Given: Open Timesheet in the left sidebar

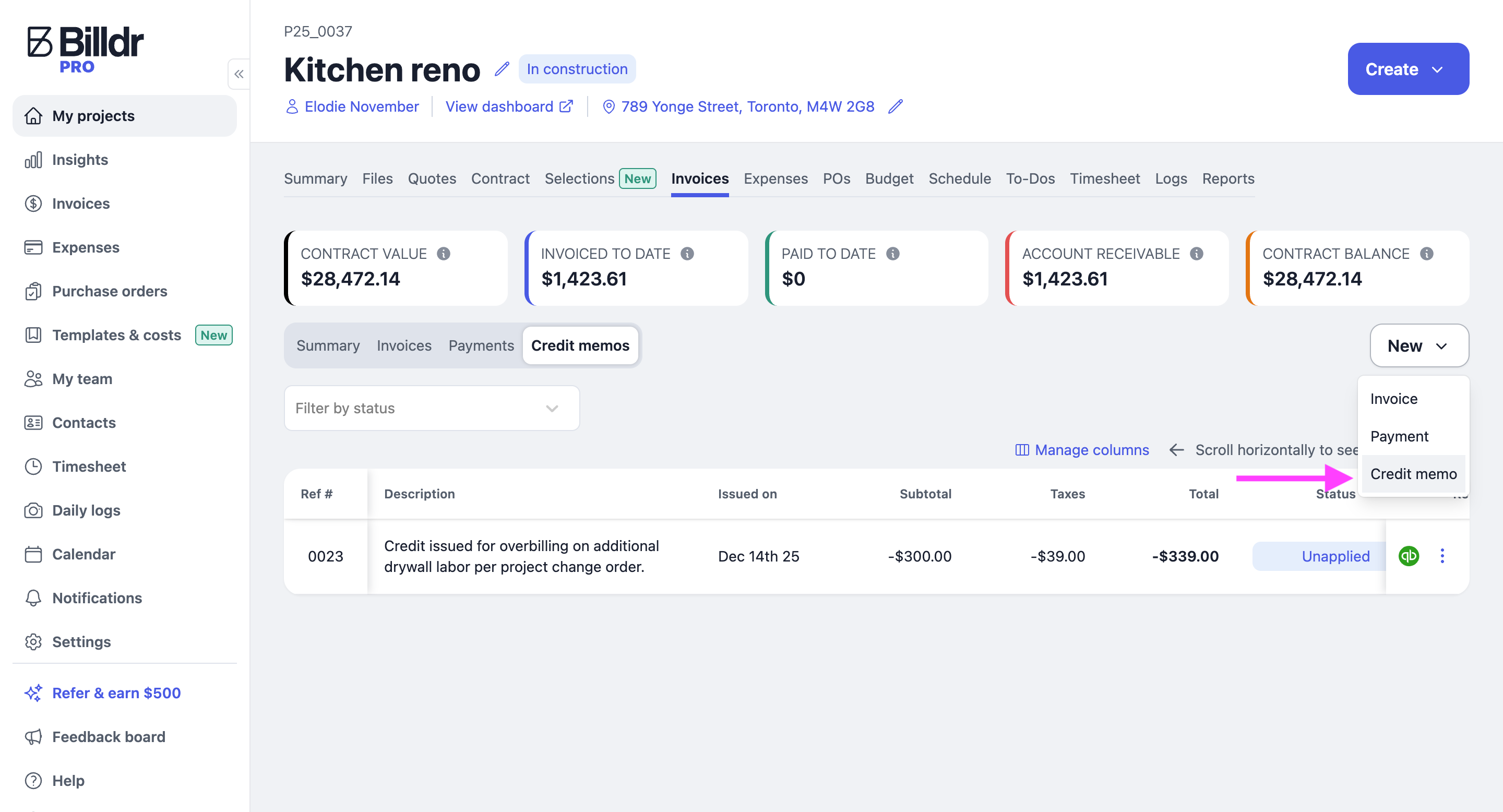Looking at the screenshot, I should point(125,467).
